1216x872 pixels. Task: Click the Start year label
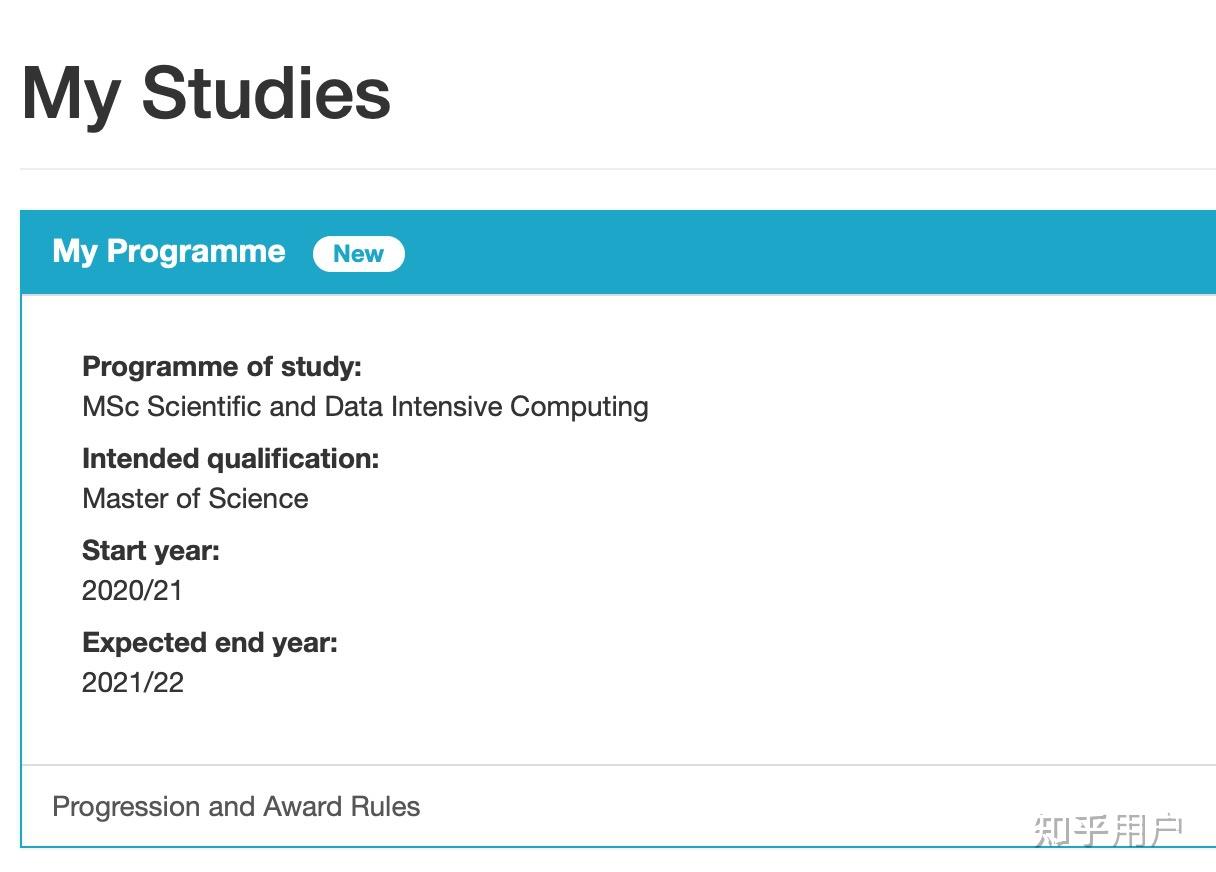[150, 550]
